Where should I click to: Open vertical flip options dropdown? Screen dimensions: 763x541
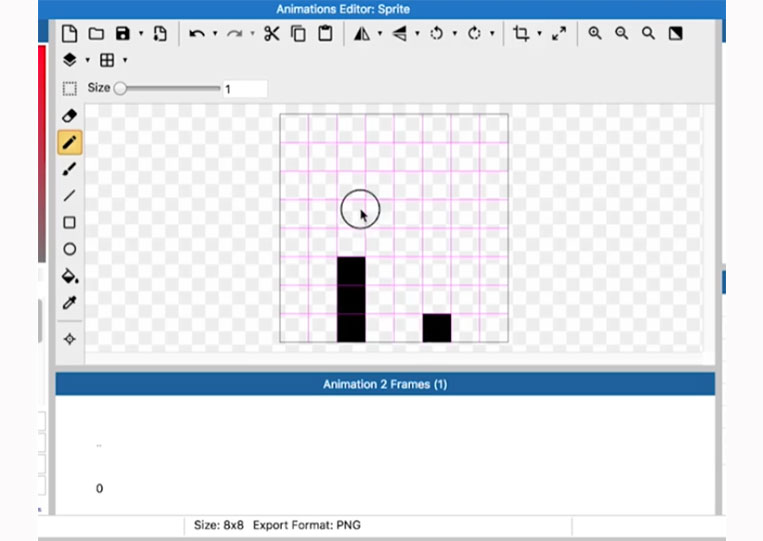(x=418, y=34)
